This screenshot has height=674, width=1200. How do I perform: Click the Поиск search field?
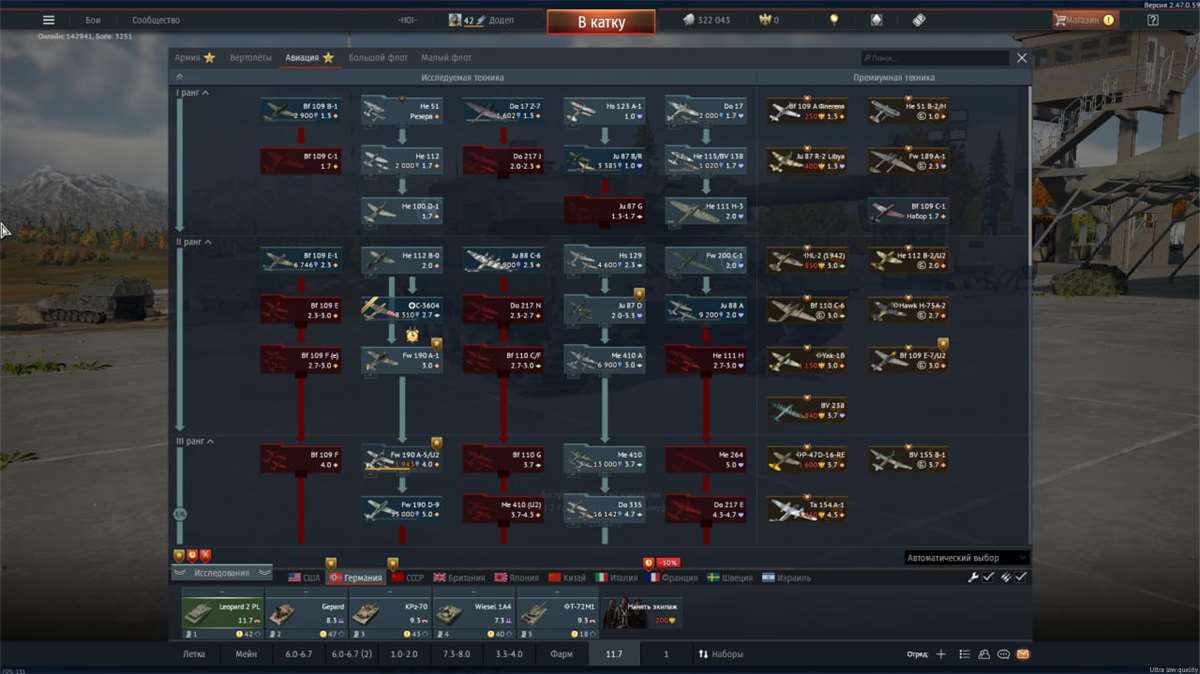[935, 58]
